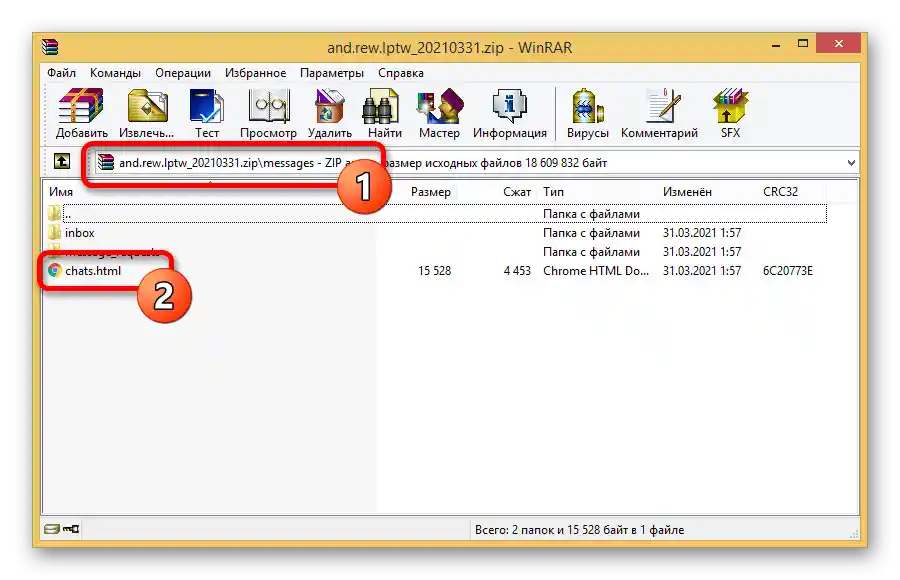The width and height of the screenshot is (900, 580).
Task: Maximize the WinRAR window
Action: click(803, 44)
